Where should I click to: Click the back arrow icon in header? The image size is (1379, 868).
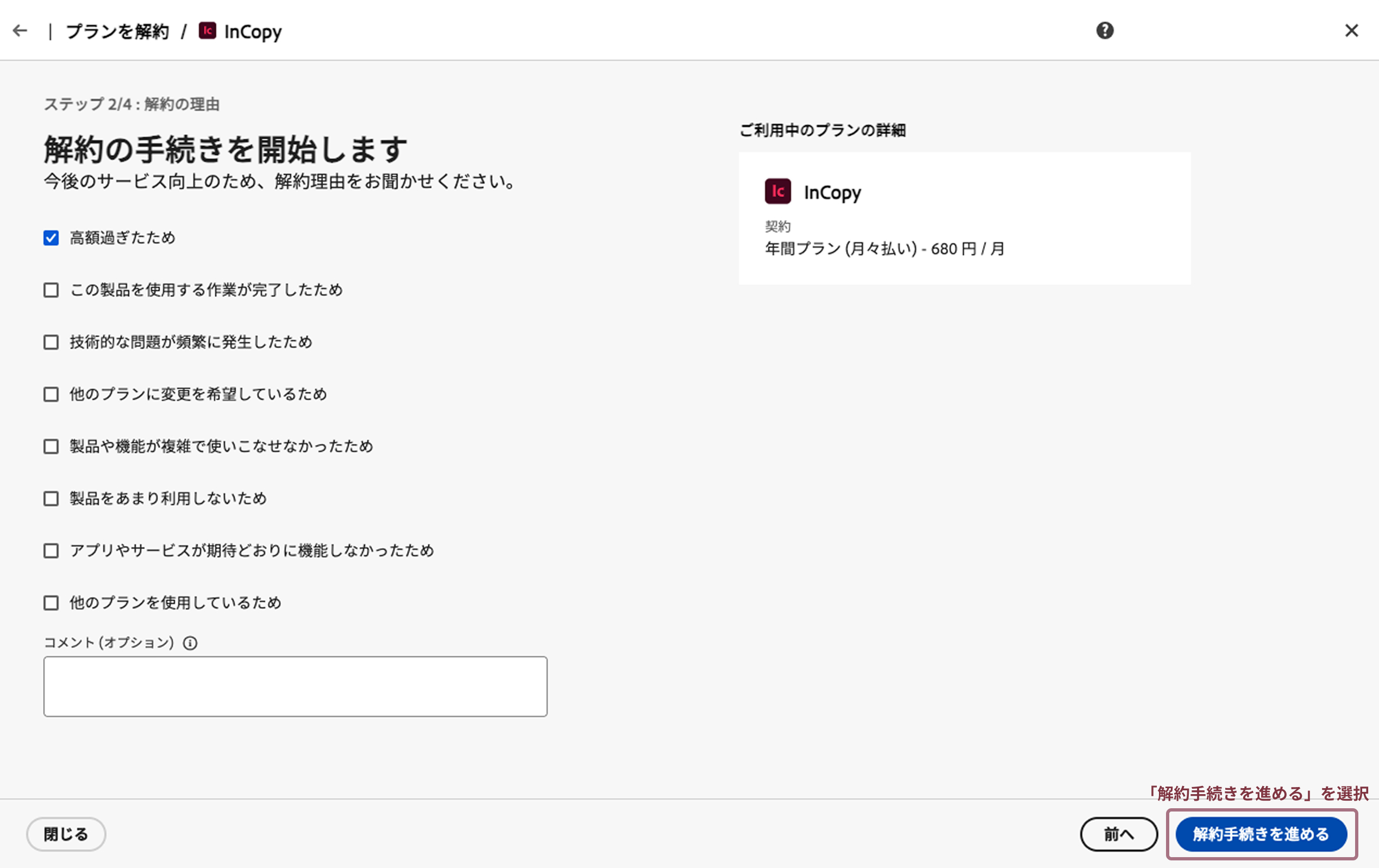click(20, 30)
